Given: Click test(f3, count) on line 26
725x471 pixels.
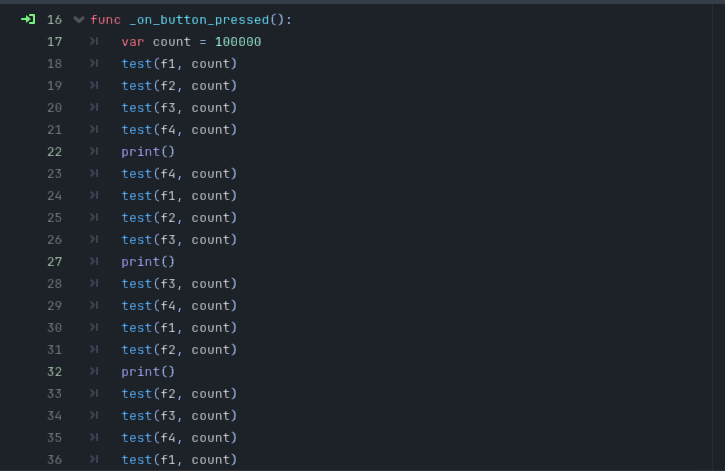Looking at the screenshot, I should tap(179, 240).
